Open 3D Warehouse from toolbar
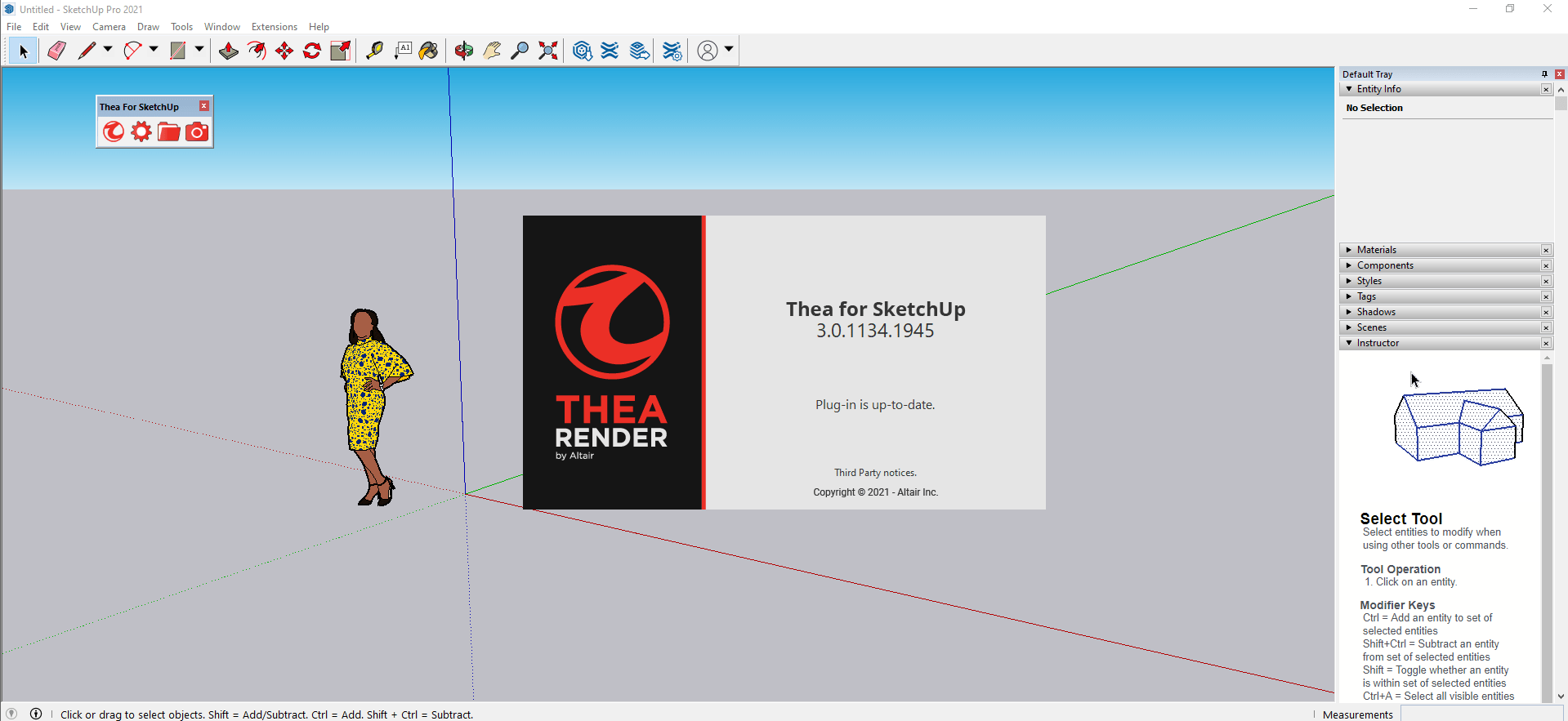 pyautogui.click(x=582, y=51)
